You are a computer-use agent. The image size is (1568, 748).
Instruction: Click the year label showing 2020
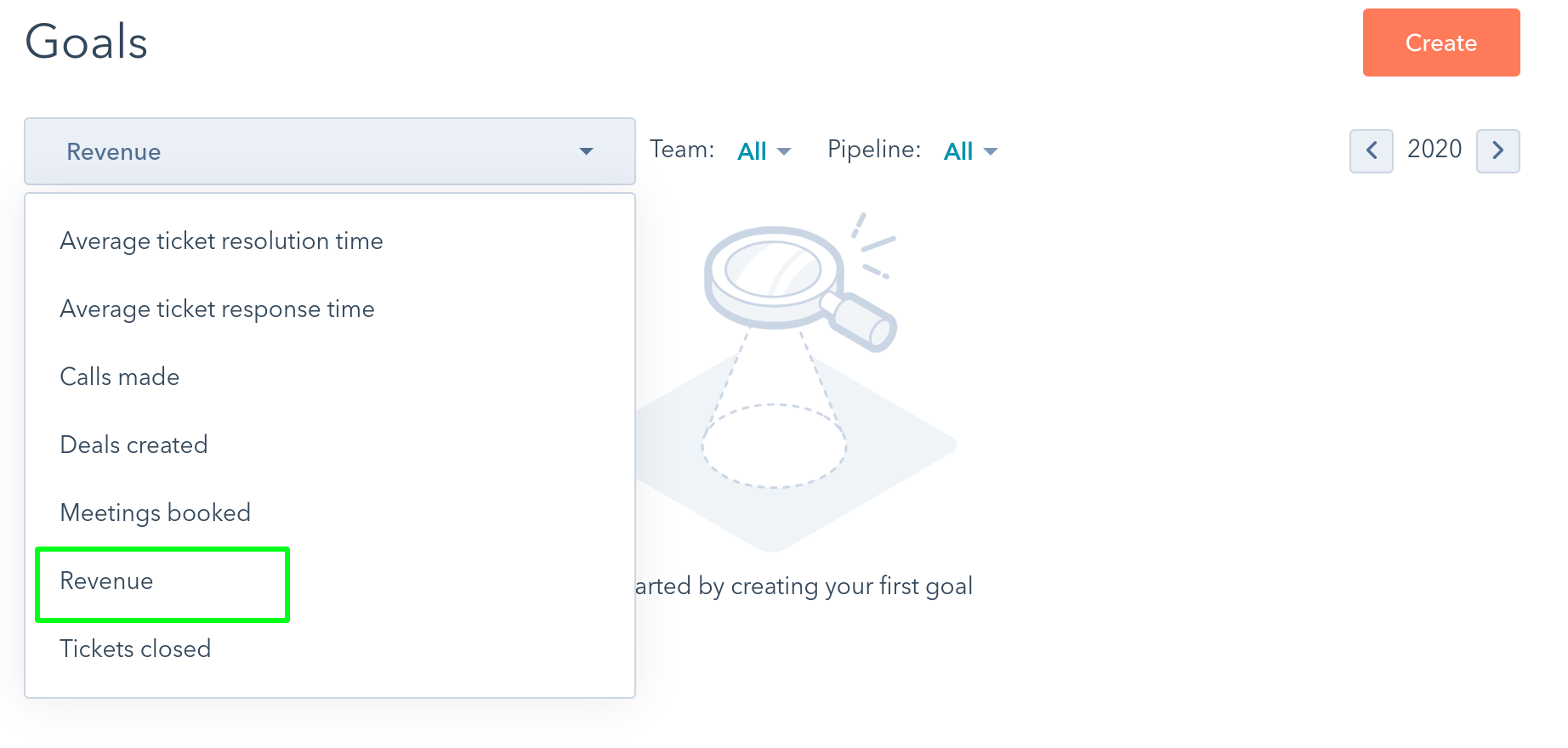pyautogui.click(x=1434, y=149)
